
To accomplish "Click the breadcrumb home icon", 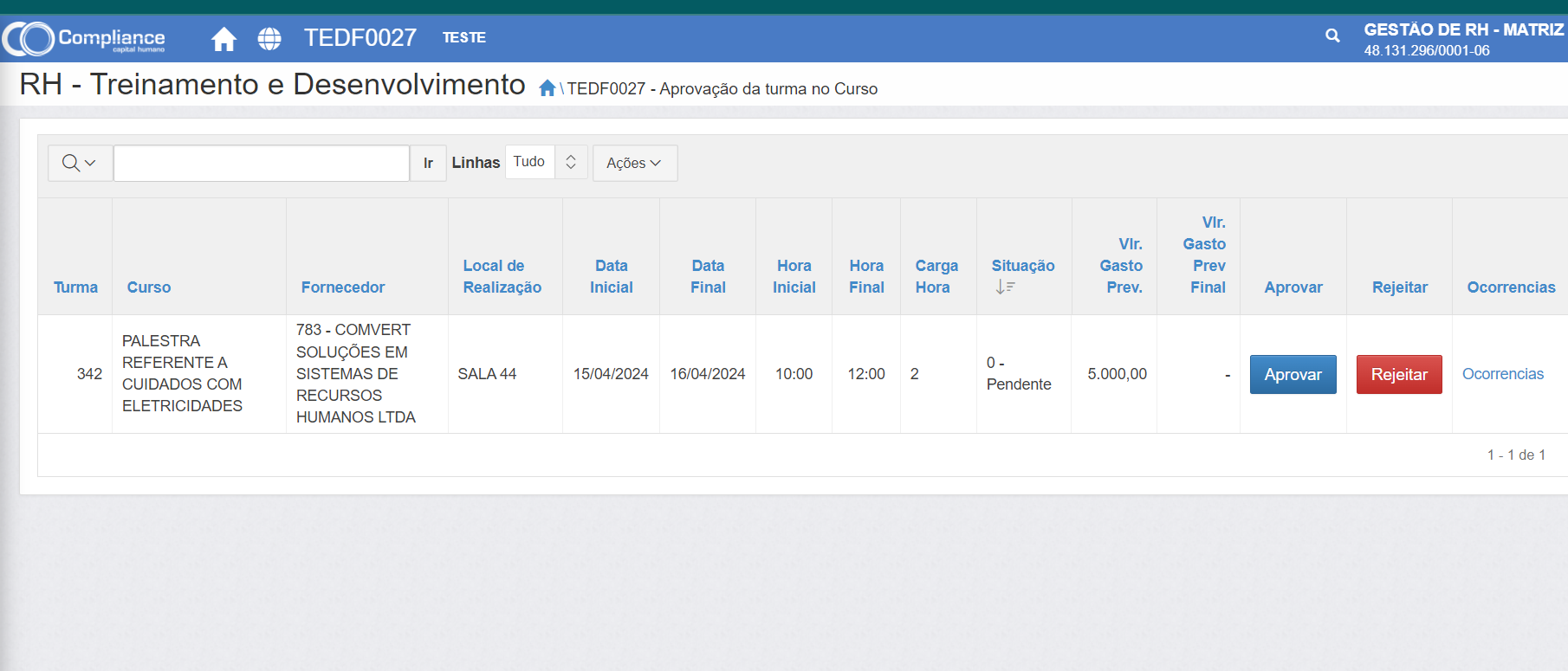I will coord(547,88).
